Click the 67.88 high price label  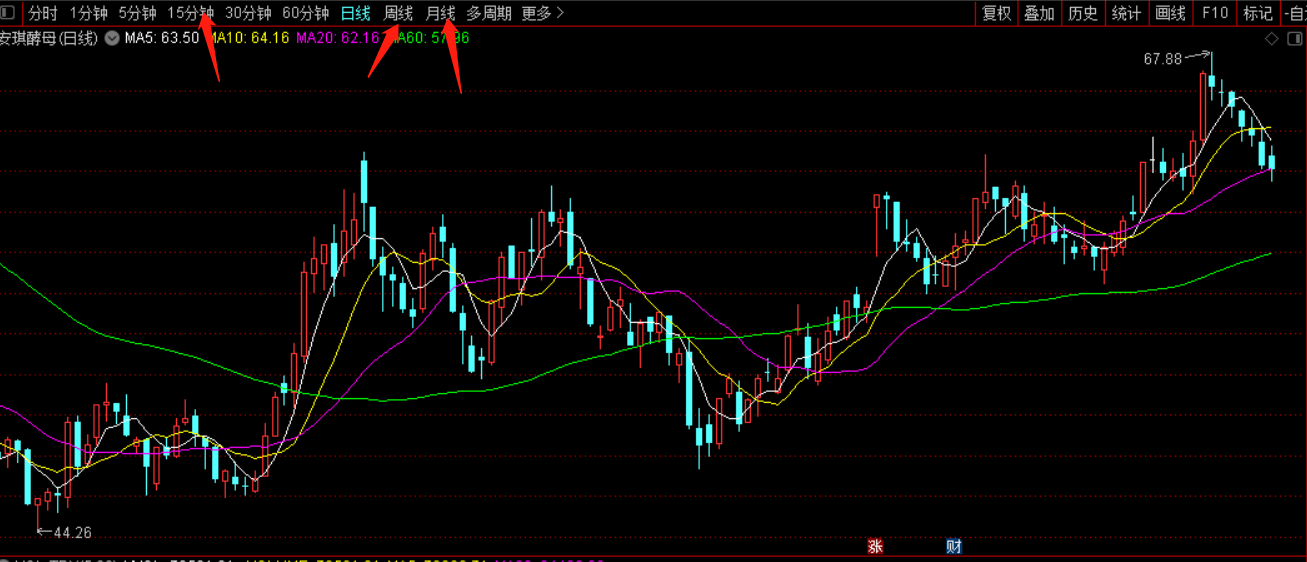click(x=1163, y=59)
